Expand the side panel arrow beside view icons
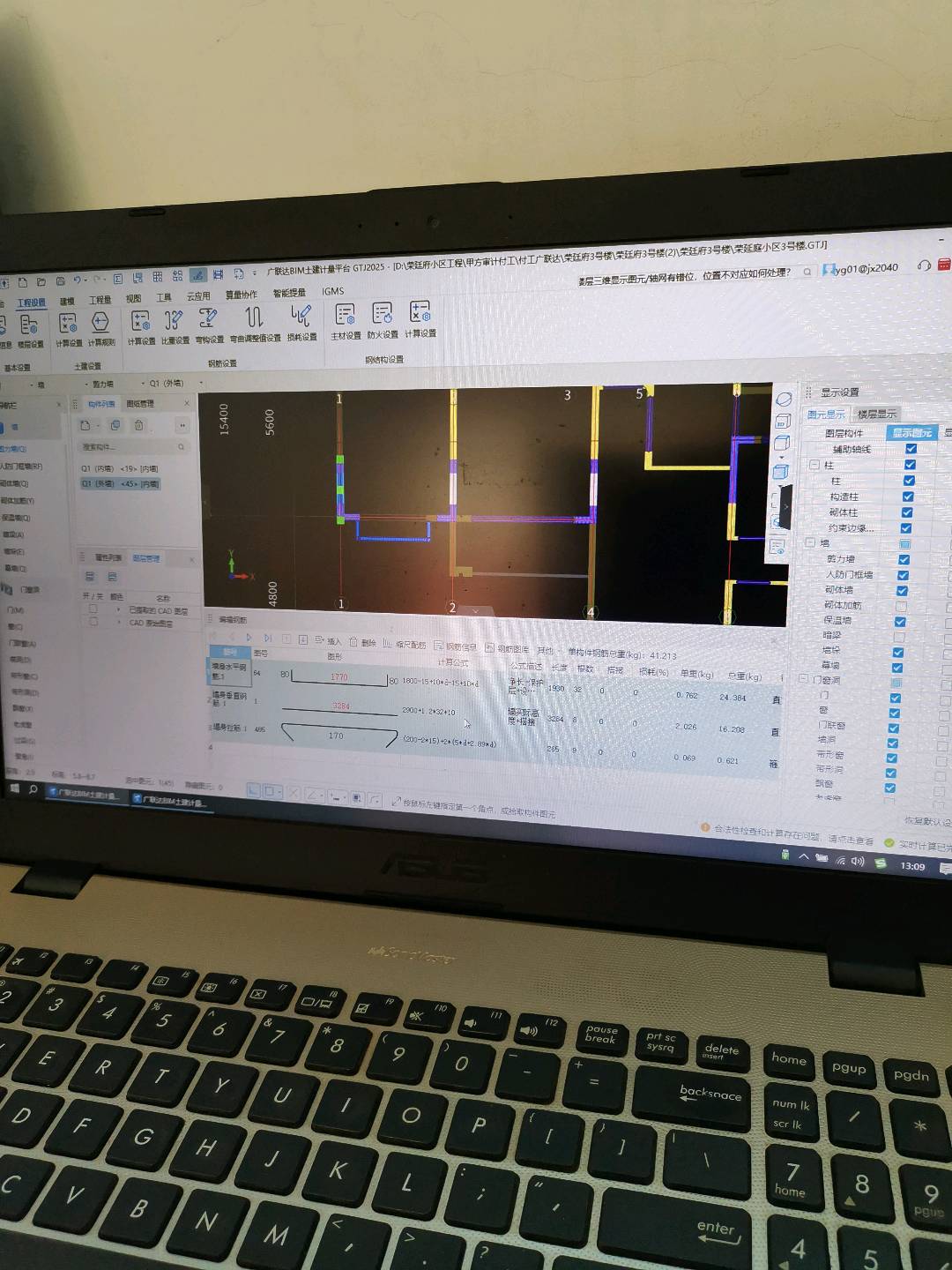This screenshot has width=952, height=1270. (x=786, y=505)
